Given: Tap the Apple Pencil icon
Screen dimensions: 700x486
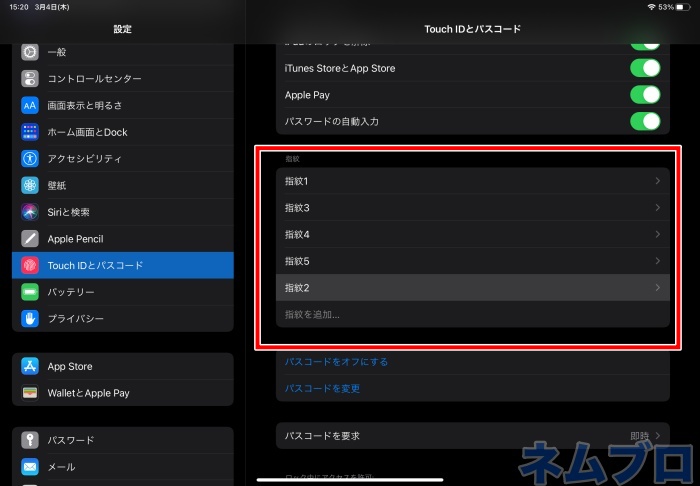Looking at the screenshot, I should [x=30, y=239].
